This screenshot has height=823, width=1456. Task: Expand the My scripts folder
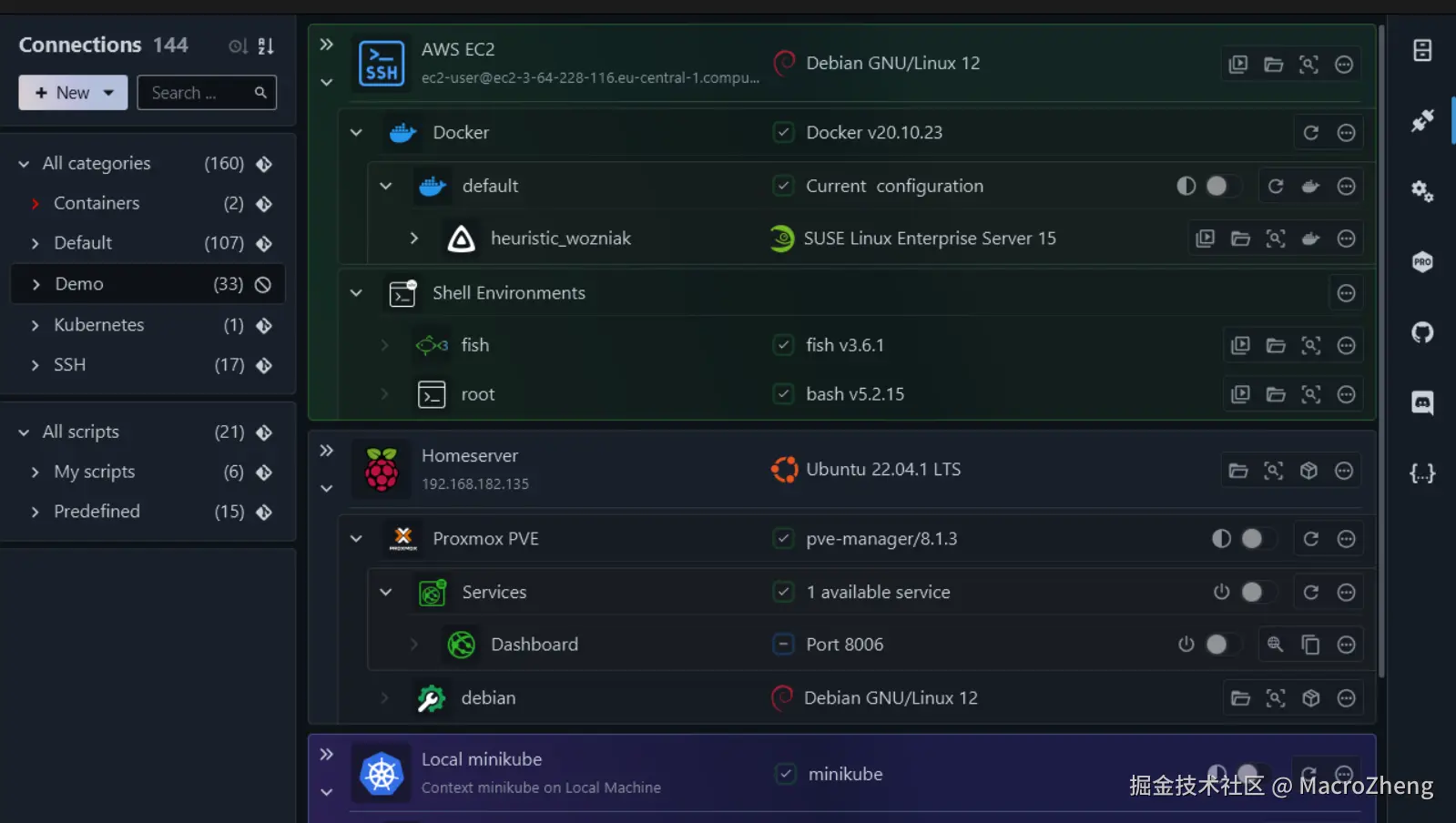coord(36,472)
